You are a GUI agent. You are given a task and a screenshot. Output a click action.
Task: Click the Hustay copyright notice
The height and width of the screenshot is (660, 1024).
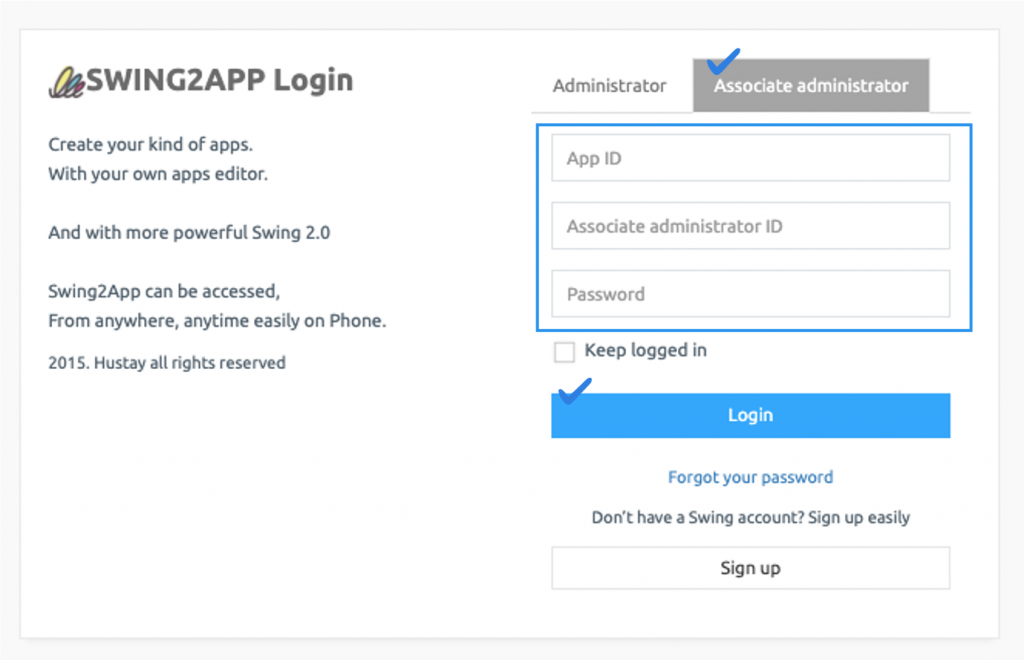(167, 363)
